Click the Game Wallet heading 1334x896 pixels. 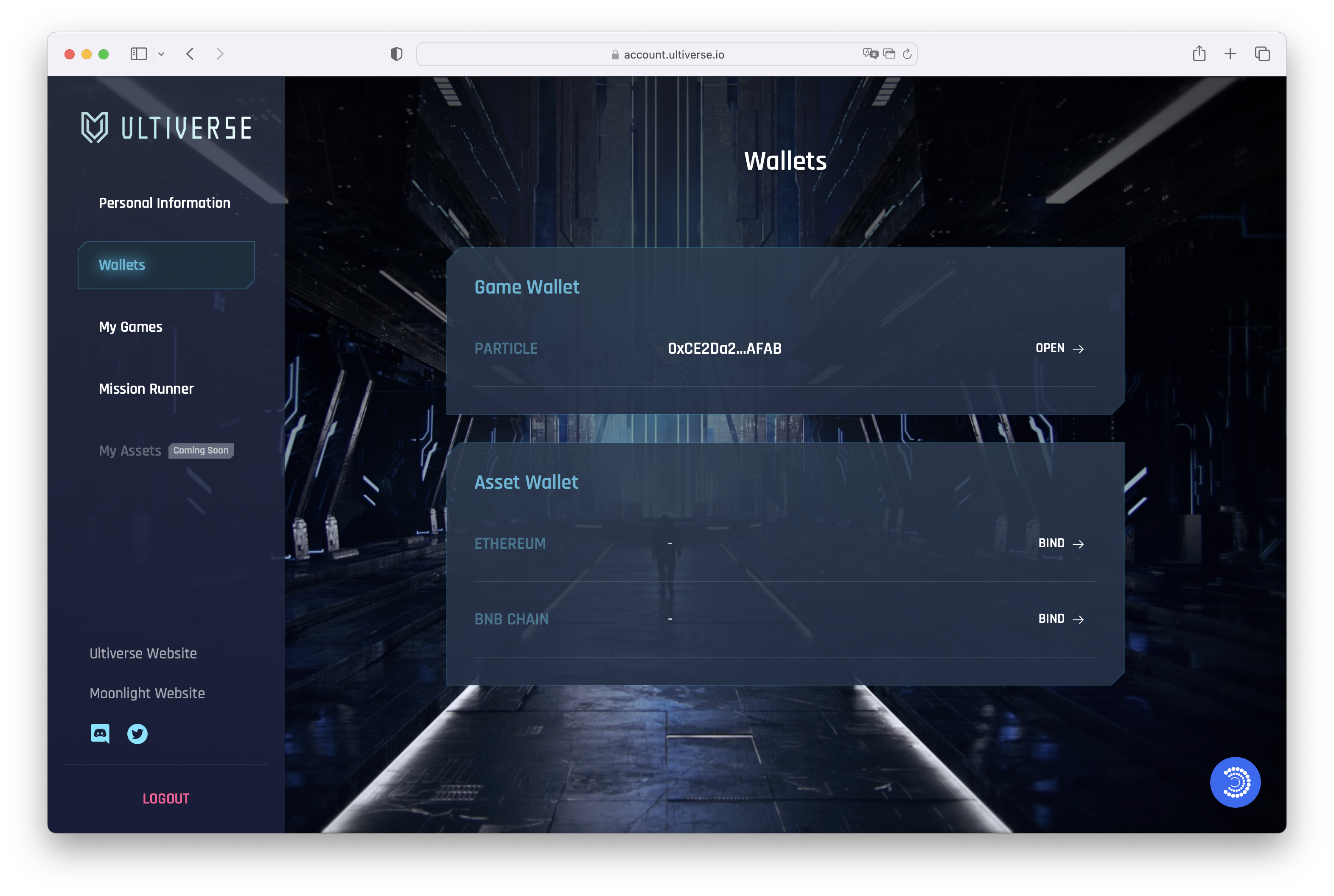tap(527, 287)
